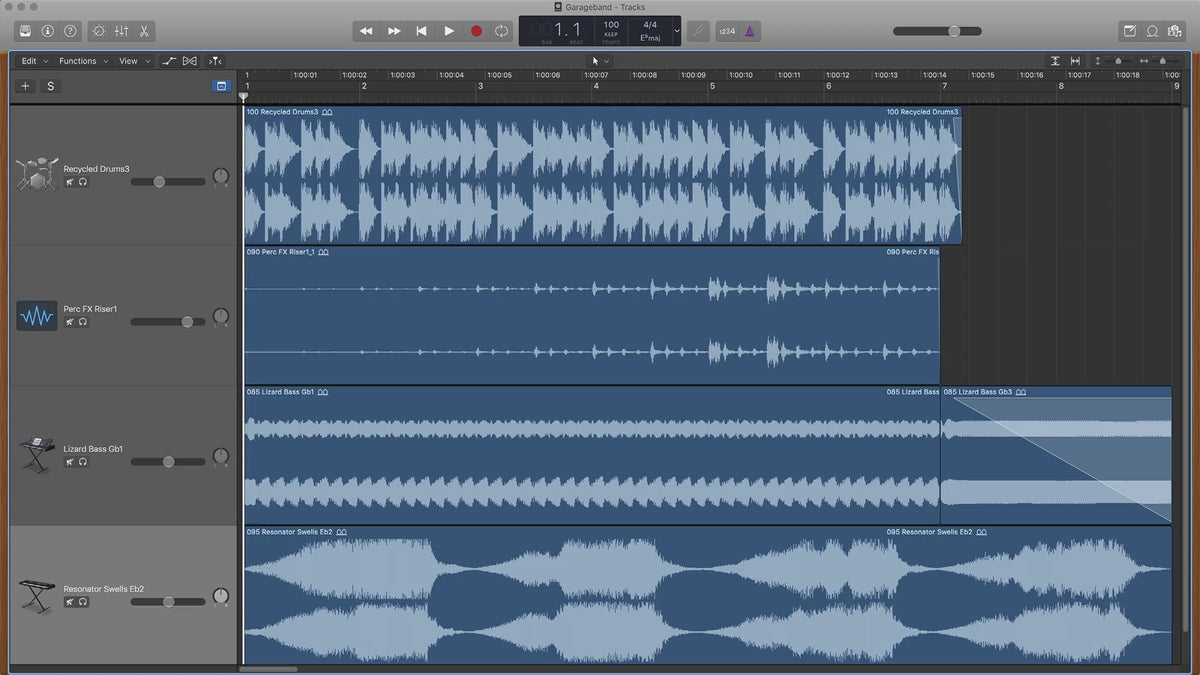Open the Library panel
Viewport: 1200px width, 675px height.
click(25, 31)
